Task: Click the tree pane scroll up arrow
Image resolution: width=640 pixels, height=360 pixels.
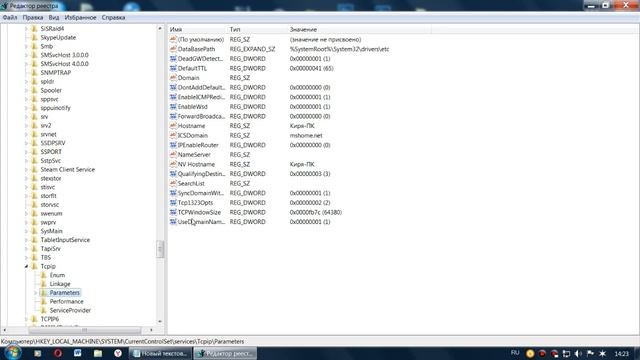Action: pos(160,29)
